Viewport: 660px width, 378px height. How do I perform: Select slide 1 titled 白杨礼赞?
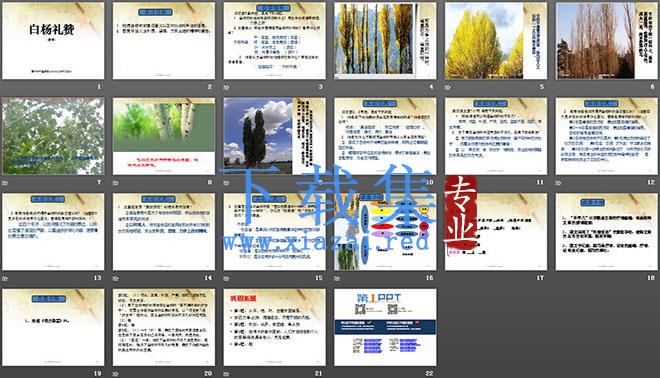coord(53,41)
